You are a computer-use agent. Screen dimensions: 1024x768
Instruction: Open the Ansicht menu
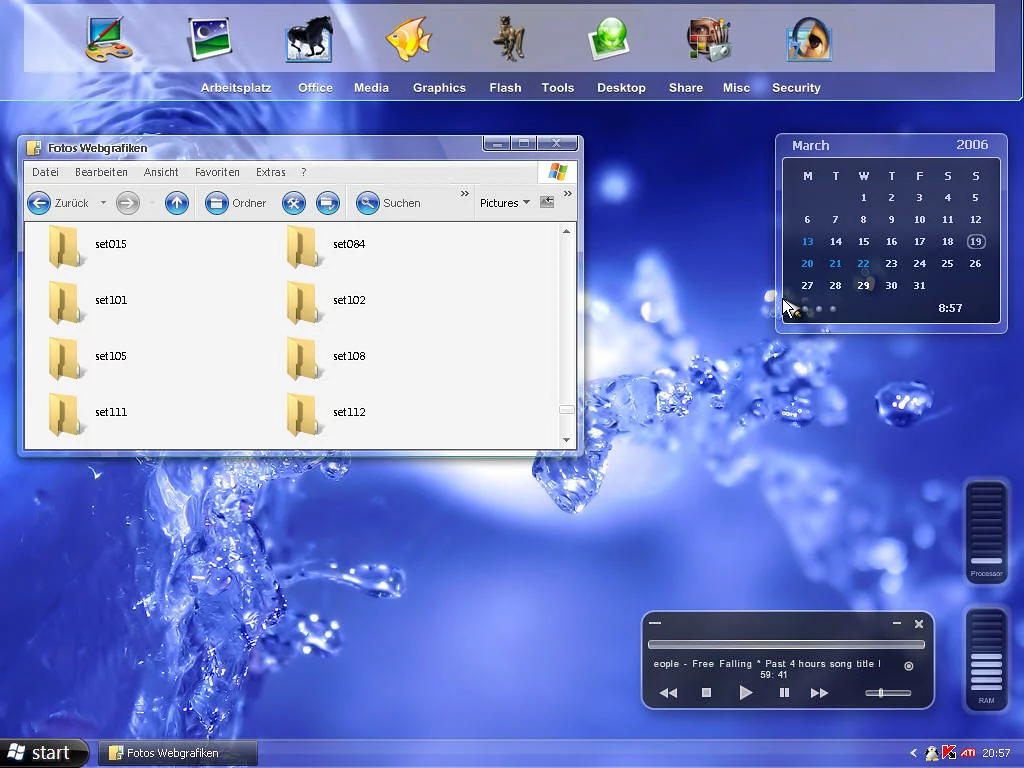(161, 172)
